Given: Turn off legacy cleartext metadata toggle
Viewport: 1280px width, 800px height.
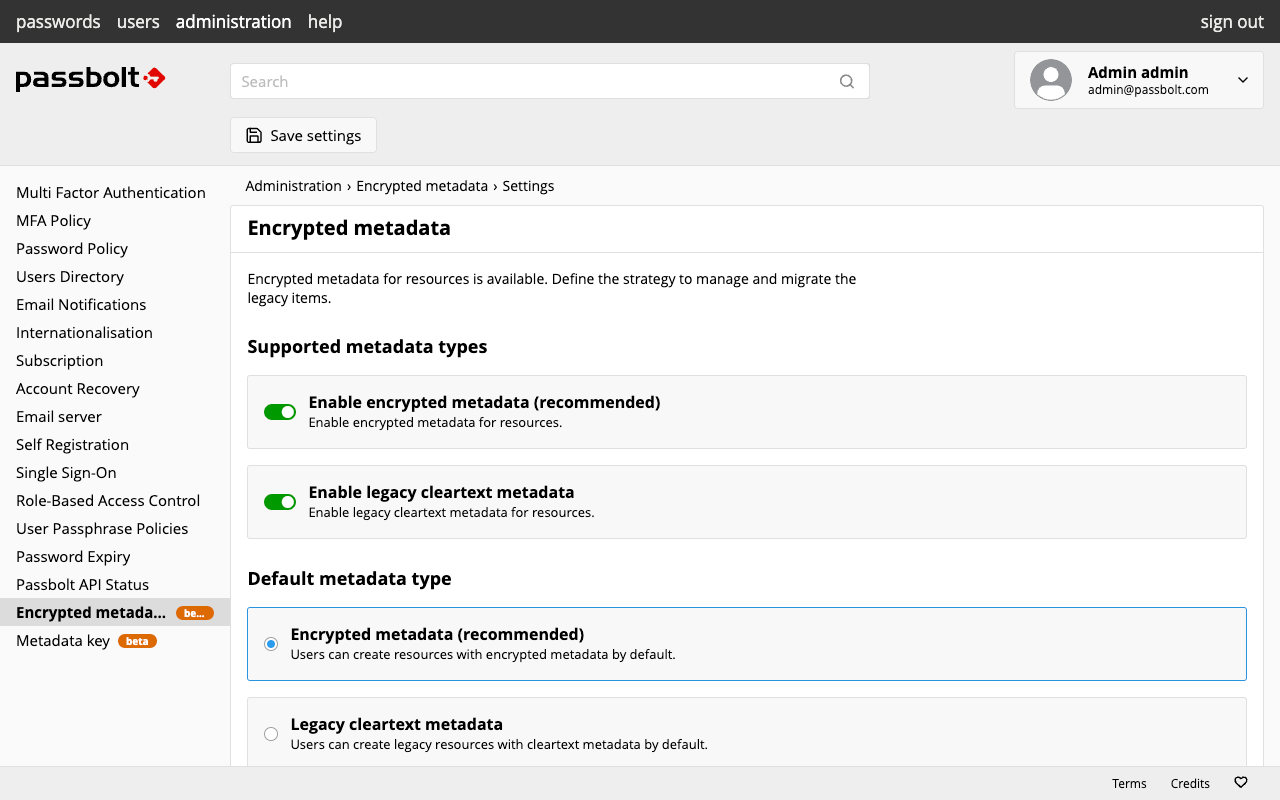Looking at the screenshot, I should (280, 502).
